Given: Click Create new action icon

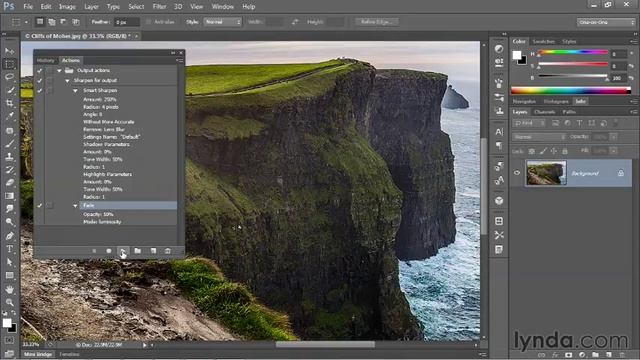Looking at the screenshot, I should pos(153,251).
